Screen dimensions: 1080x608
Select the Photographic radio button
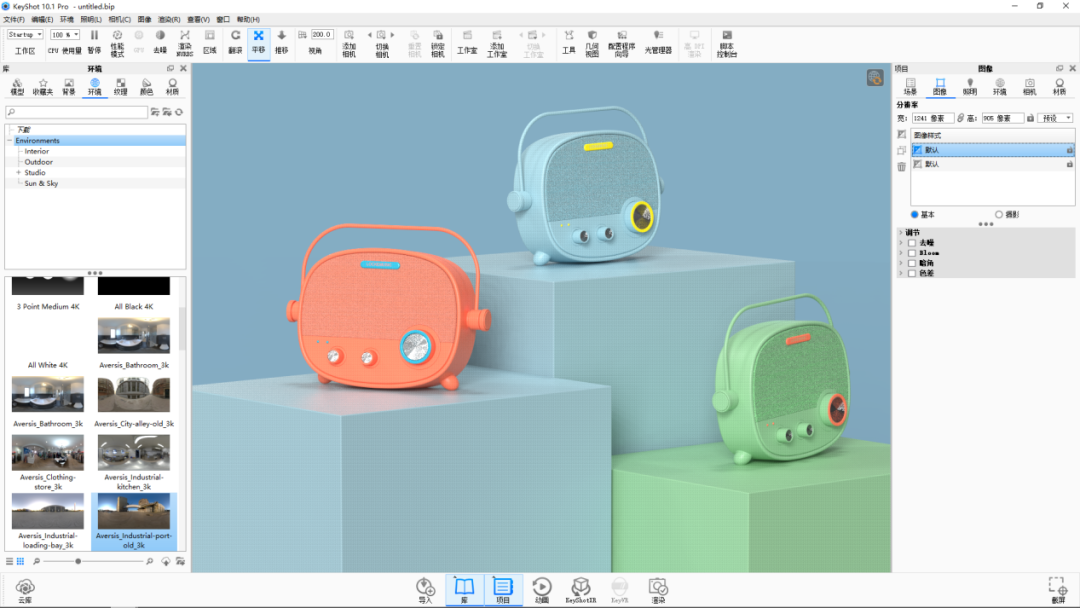(999, 214)
